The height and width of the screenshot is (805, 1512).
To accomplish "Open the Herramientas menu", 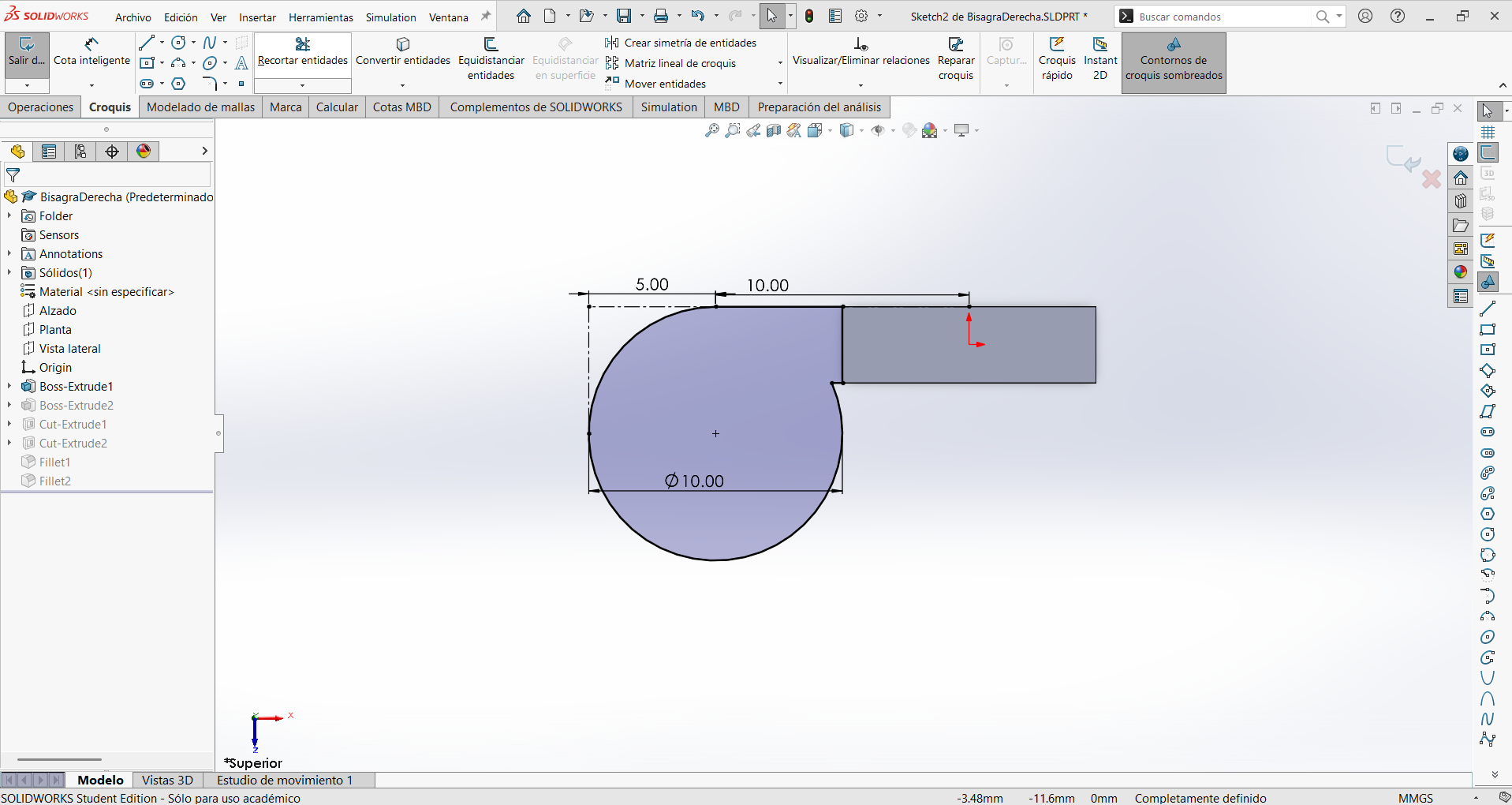I will point(321,17).
